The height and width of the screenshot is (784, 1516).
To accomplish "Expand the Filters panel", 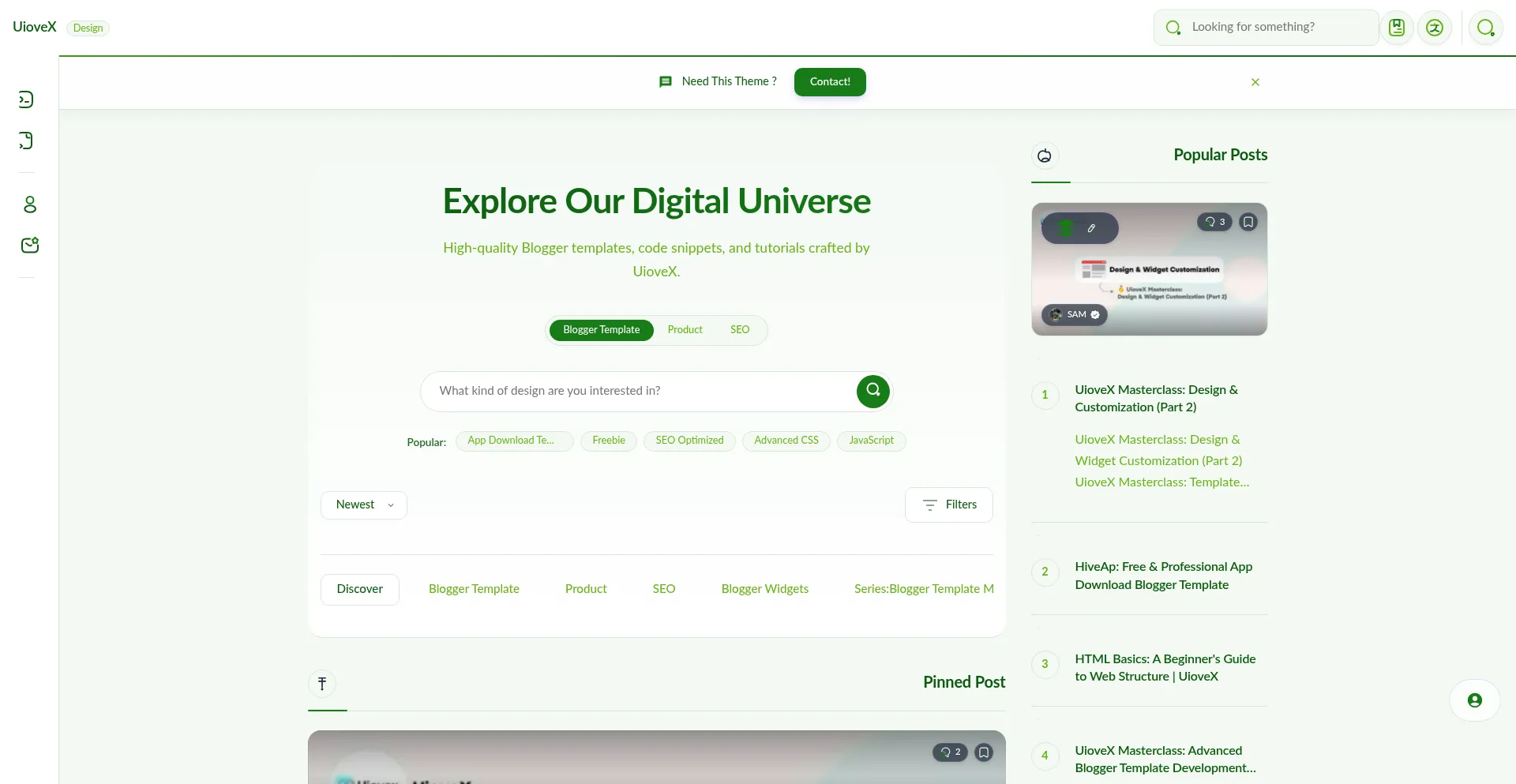I will pyautogui.click(x=948, y=505).
